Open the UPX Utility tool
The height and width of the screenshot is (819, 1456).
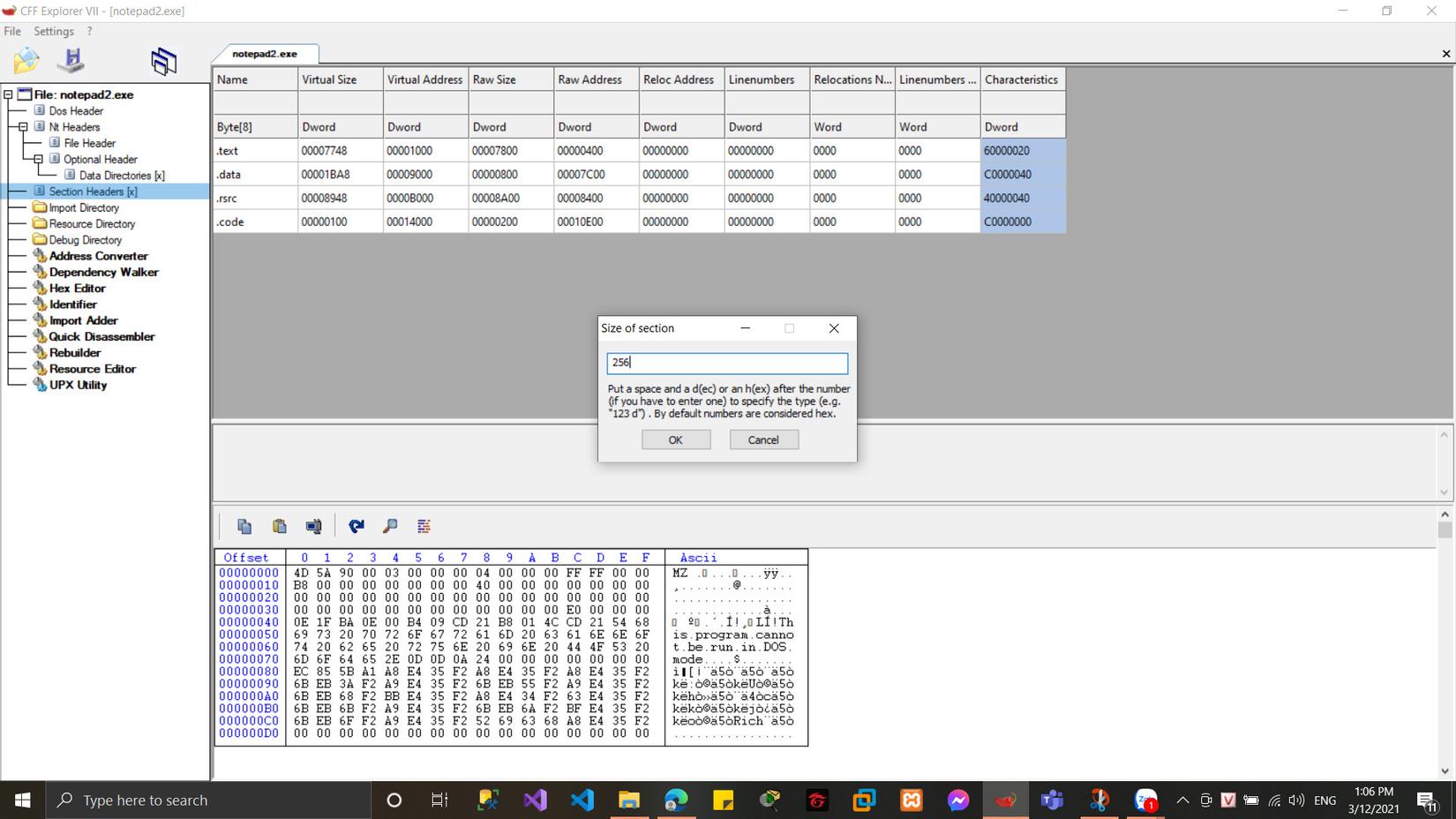coord(78,385)
